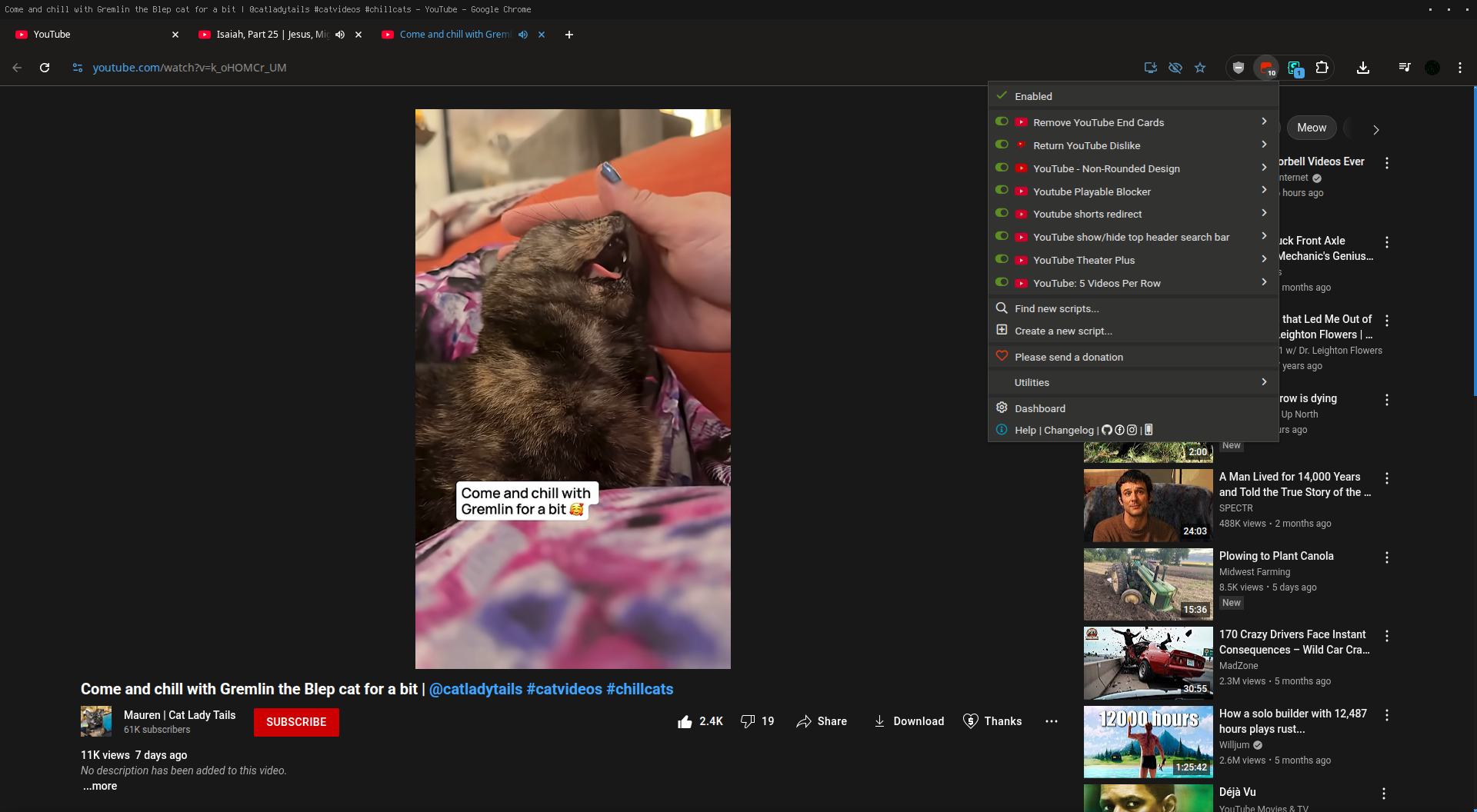Open the GitHub icon in Tampermonkey menu
Screen dimensions: 1477x812
pos(1107,430)
